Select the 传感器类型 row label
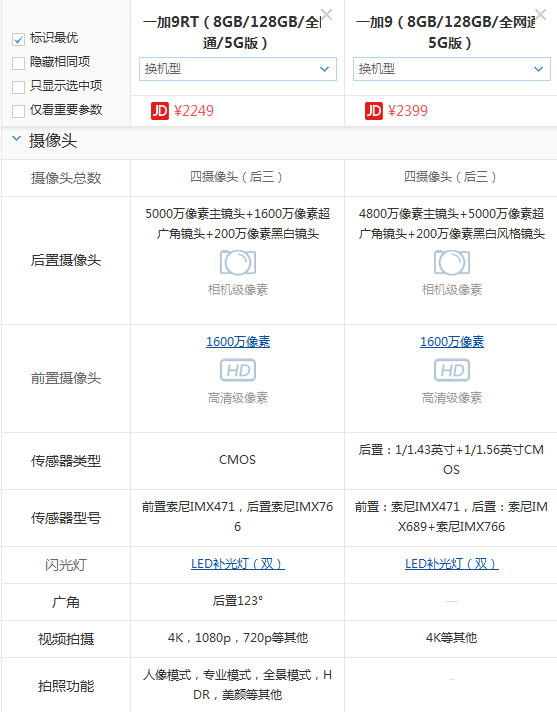This screenshot has width=557, height=712. point(66,461)
